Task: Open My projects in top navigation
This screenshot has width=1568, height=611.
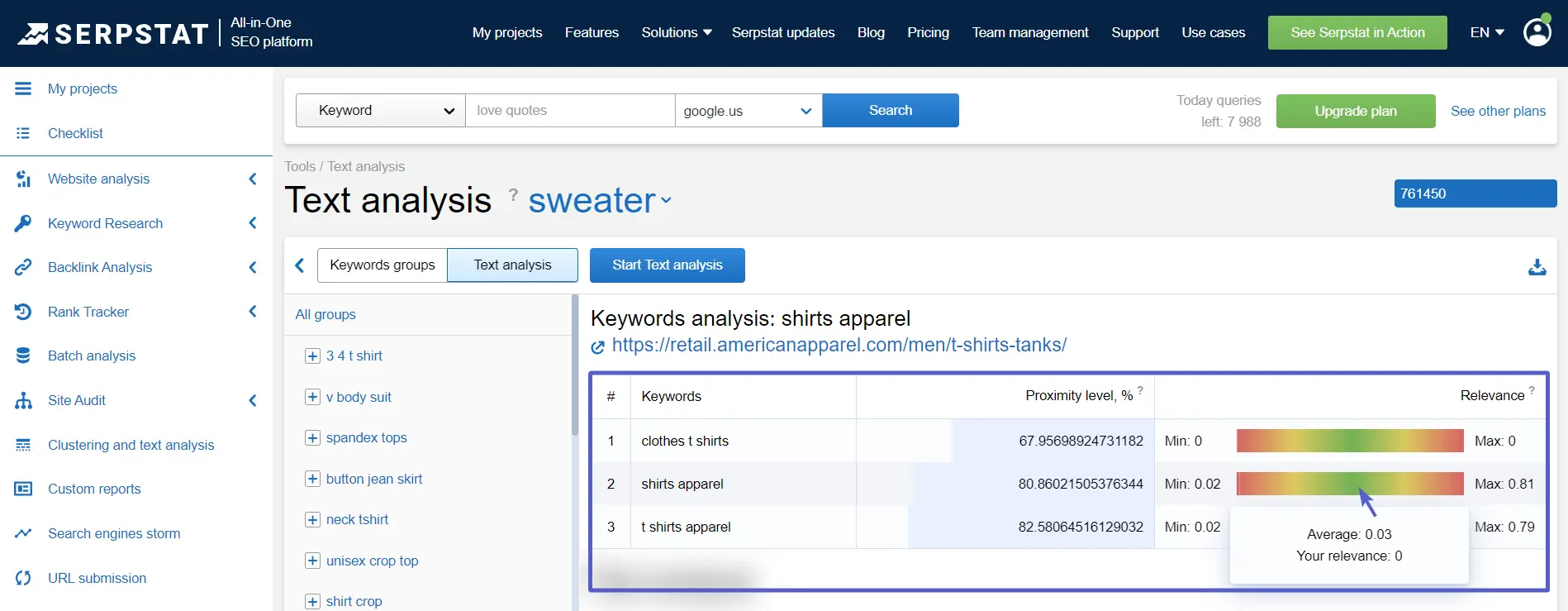Action: (507, 32)
